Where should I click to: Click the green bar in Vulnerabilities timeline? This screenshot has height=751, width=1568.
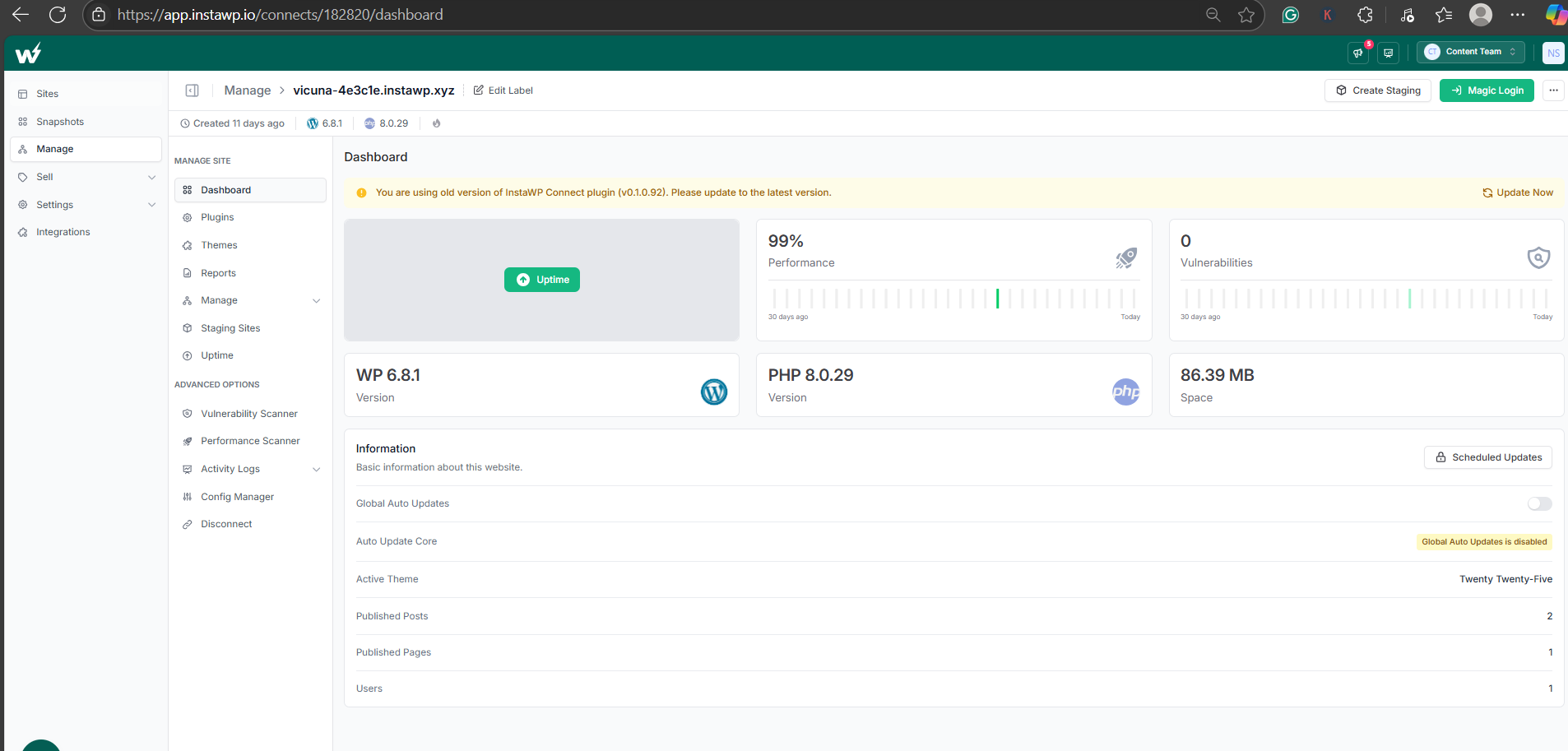click(1409, 298)
